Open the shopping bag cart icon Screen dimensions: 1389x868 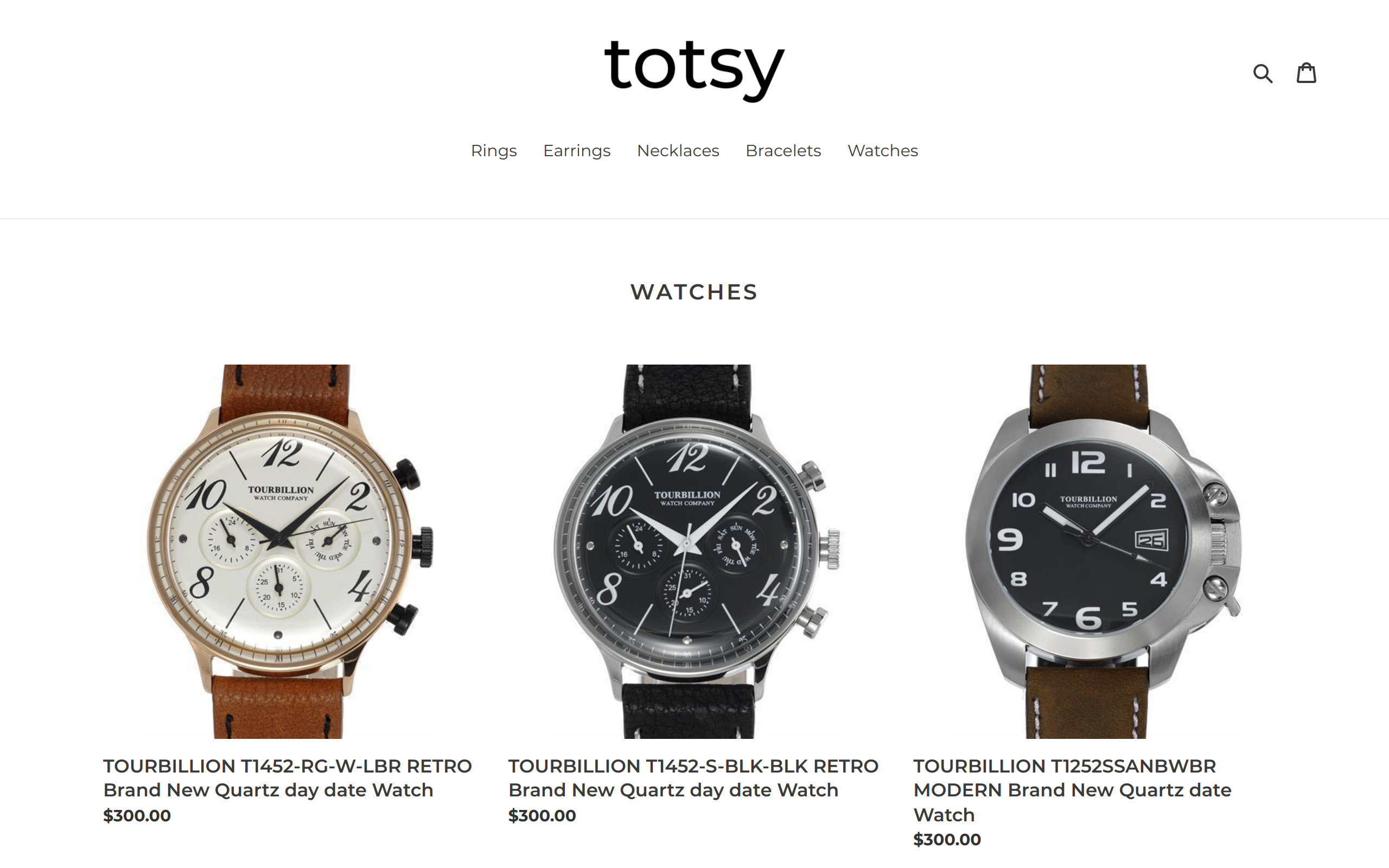1307,73
